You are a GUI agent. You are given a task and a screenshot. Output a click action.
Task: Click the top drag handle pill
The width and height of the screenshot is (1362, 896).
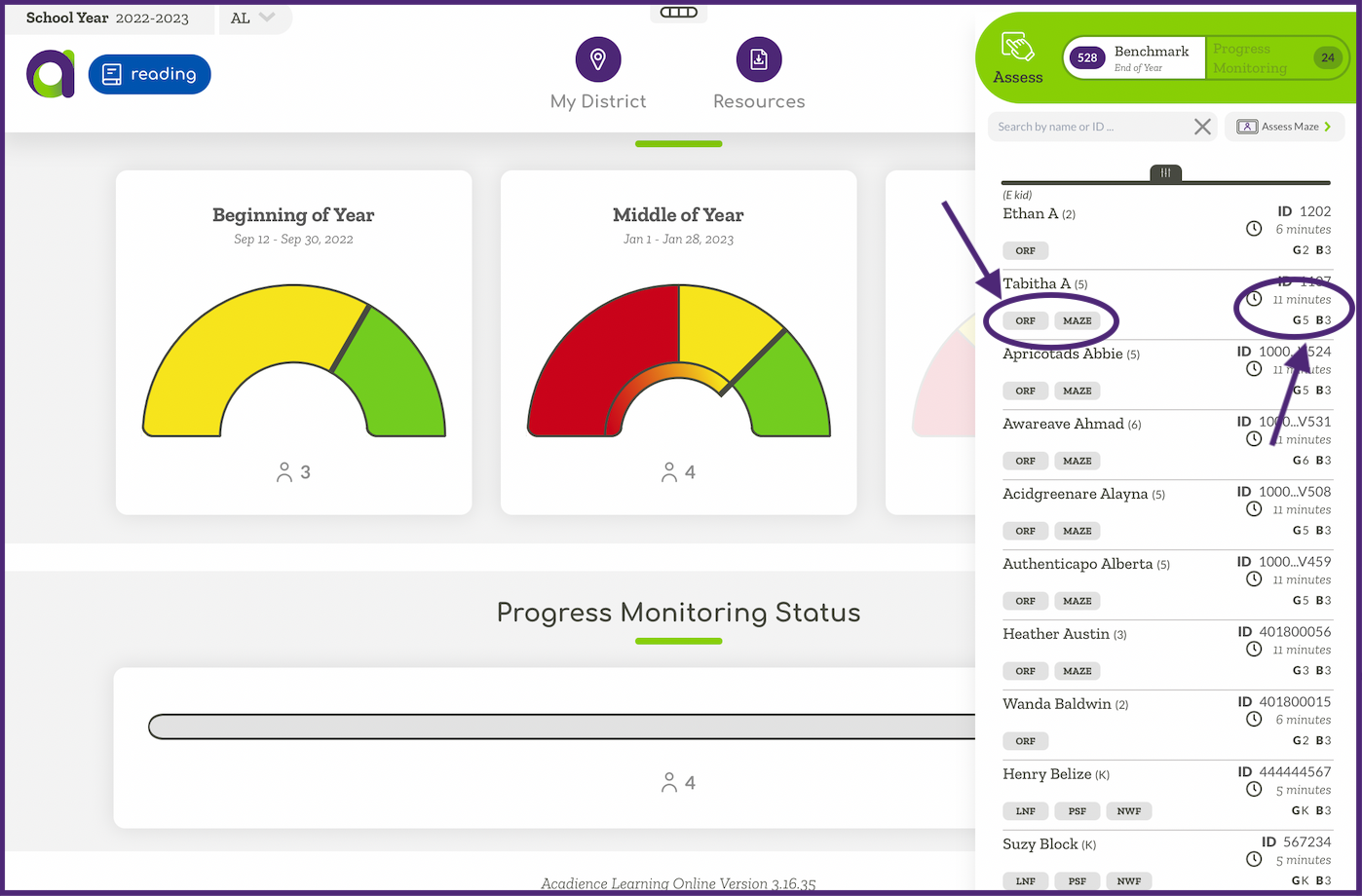point(678,12)
